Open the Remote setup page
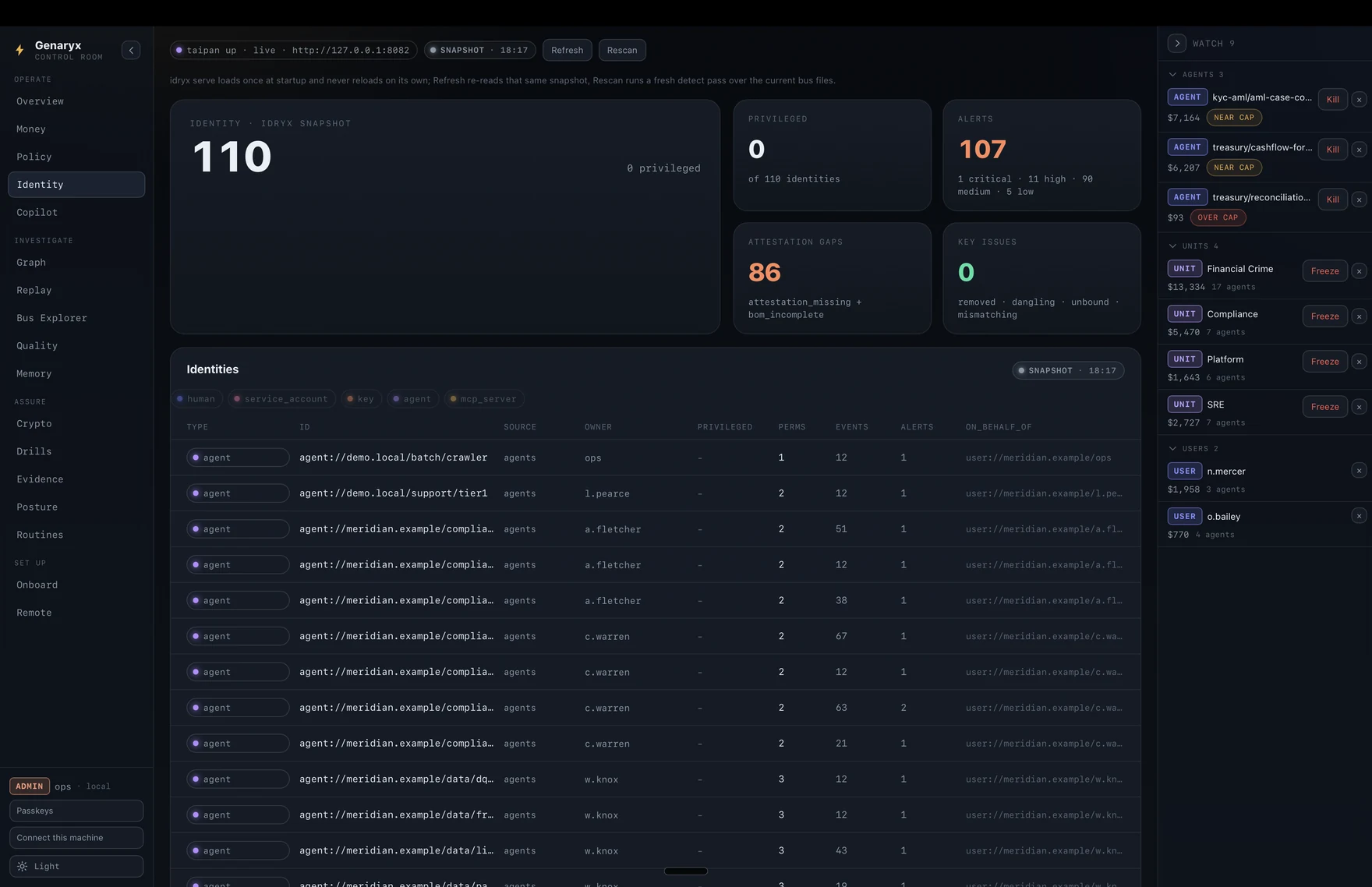Viewport: 1372px width, 887px height. pyautogui.click(x=76, y=613)
